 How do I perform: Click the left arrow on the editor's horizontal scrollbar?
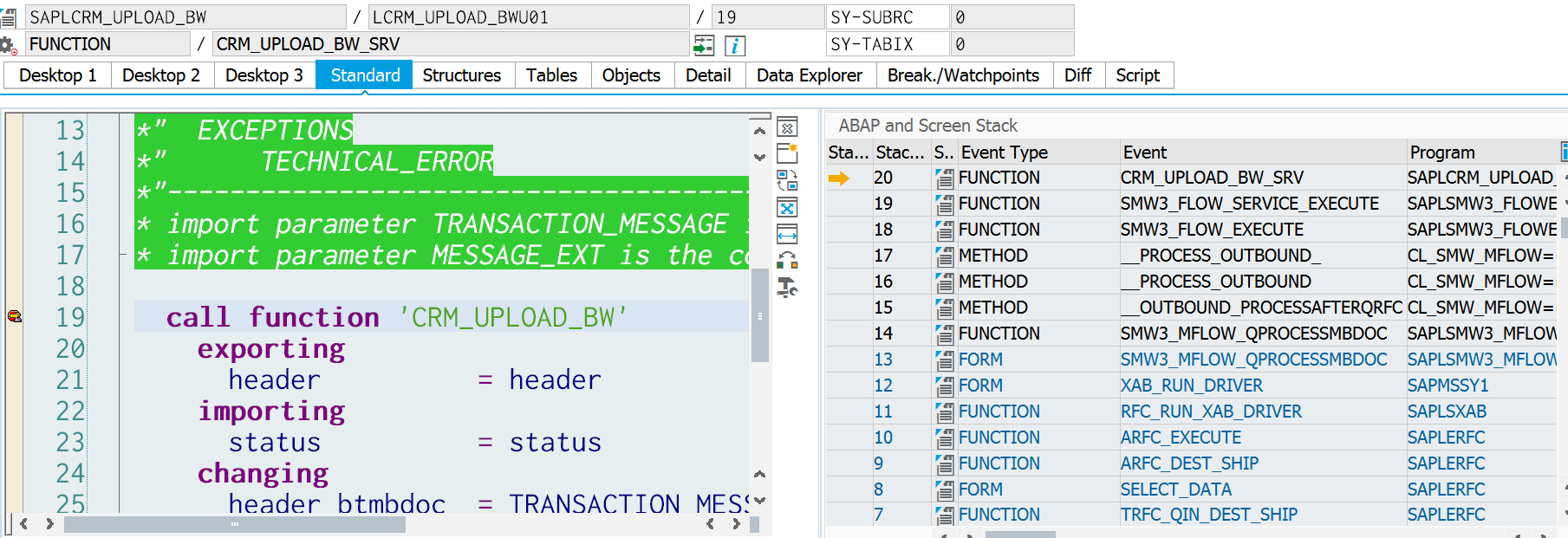23,524
